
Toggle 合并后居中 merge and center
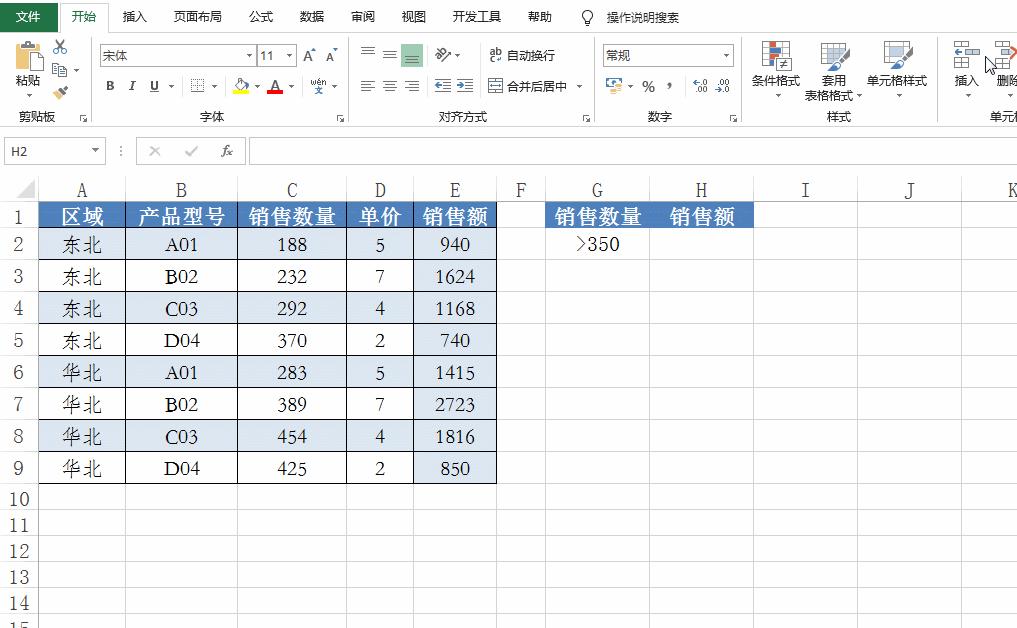pyautogui.click(x=537, y=87)
